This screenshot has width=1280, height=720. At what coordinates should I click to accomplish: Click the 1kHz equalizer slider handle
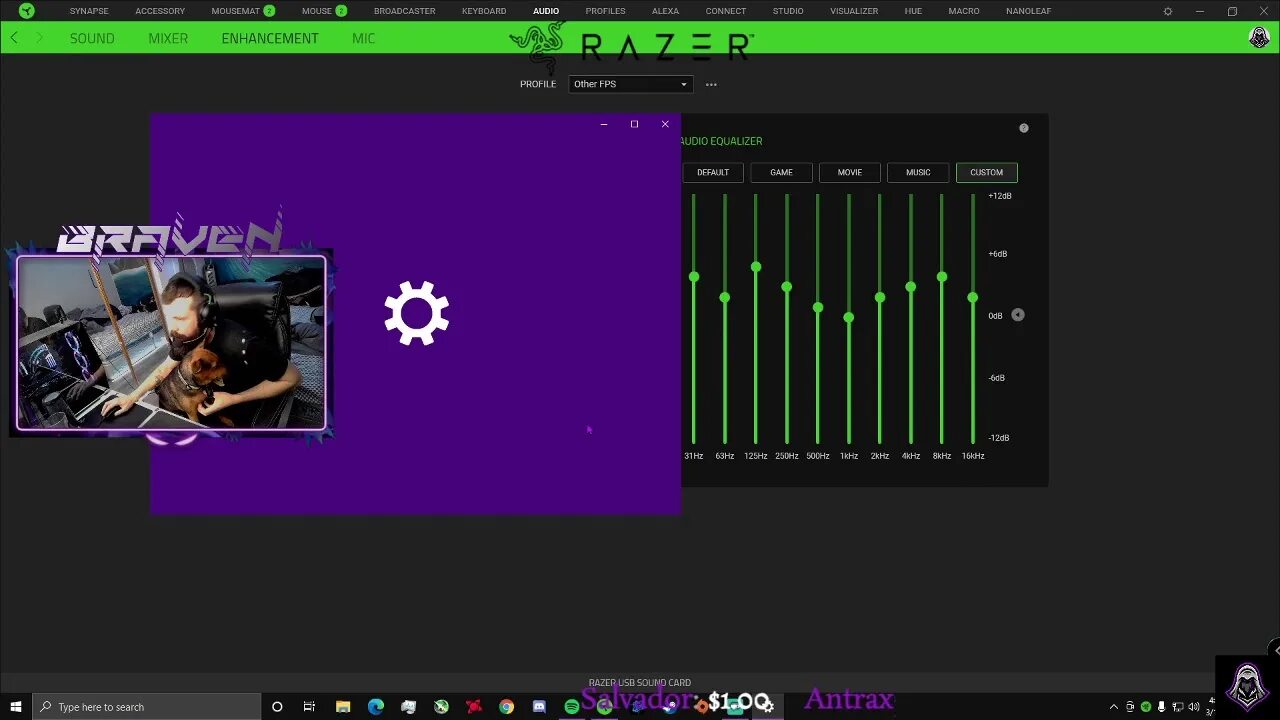(x=849, y=317)
